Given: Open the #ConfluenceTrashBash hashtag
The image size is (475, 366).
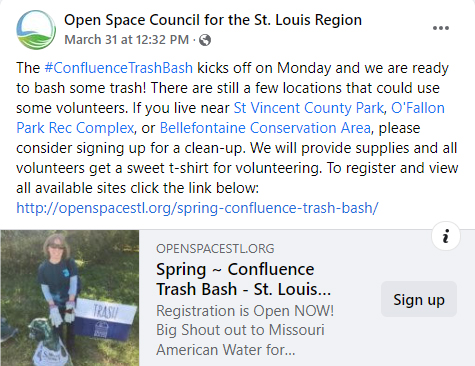Looking at the screenshot, I should [119, 68].
